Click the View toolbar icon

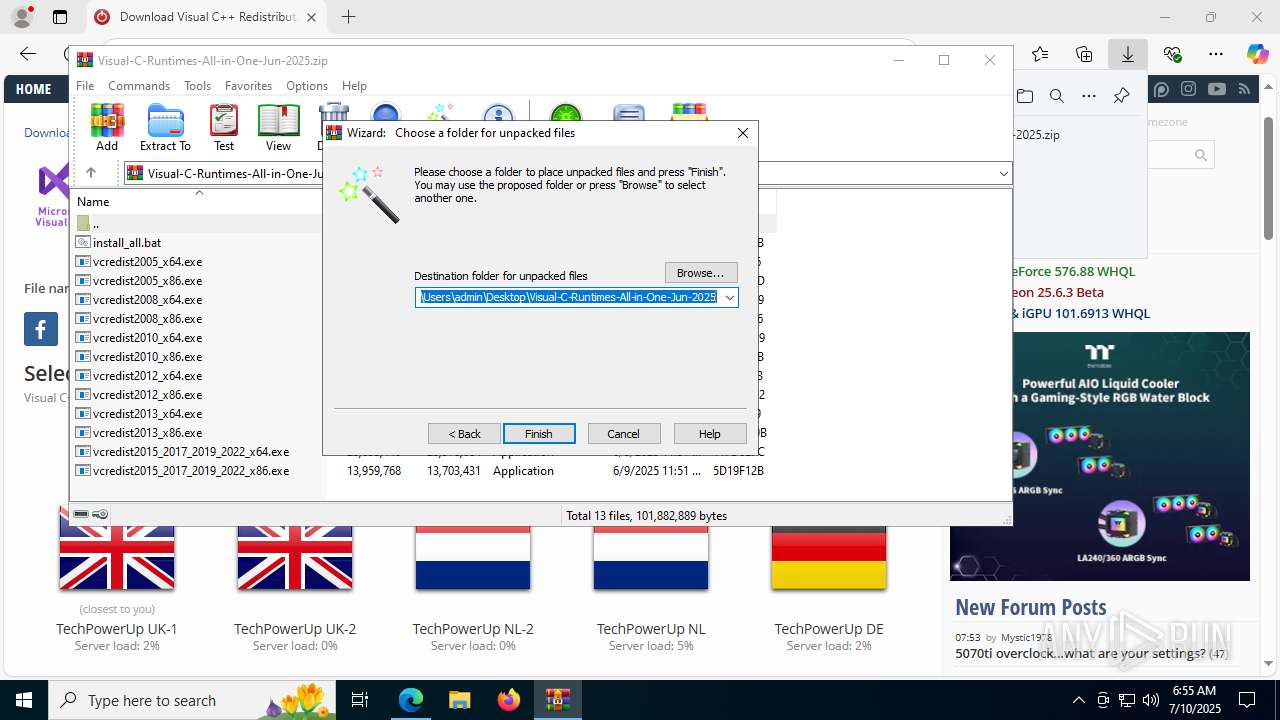tap(278, 127)
